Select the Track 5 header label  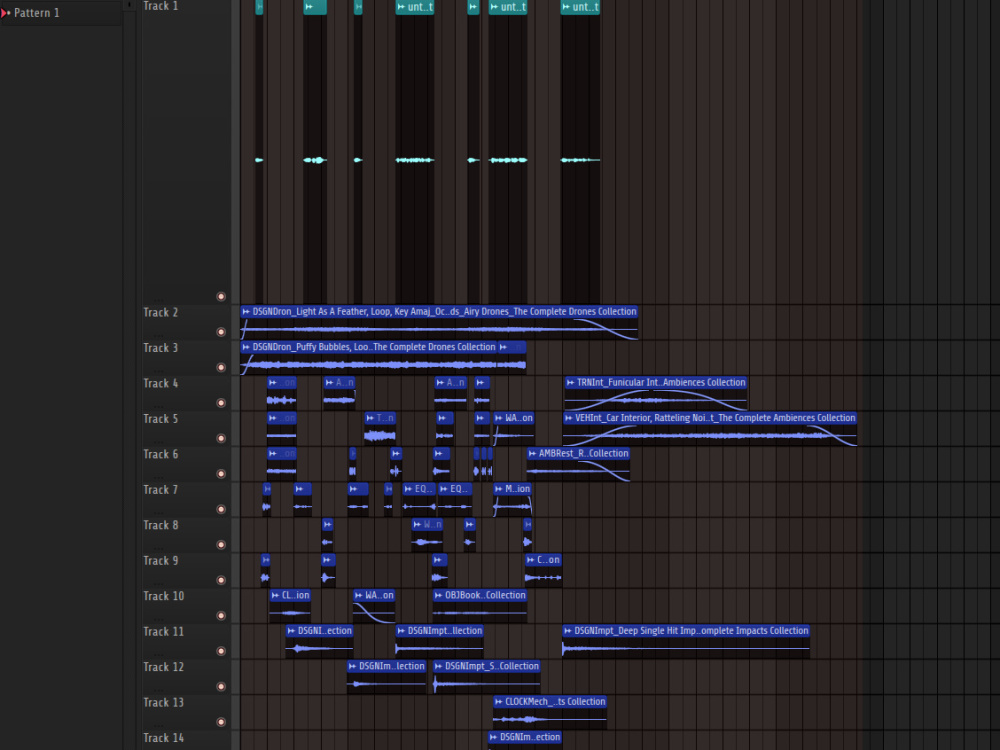click(161, 419)
